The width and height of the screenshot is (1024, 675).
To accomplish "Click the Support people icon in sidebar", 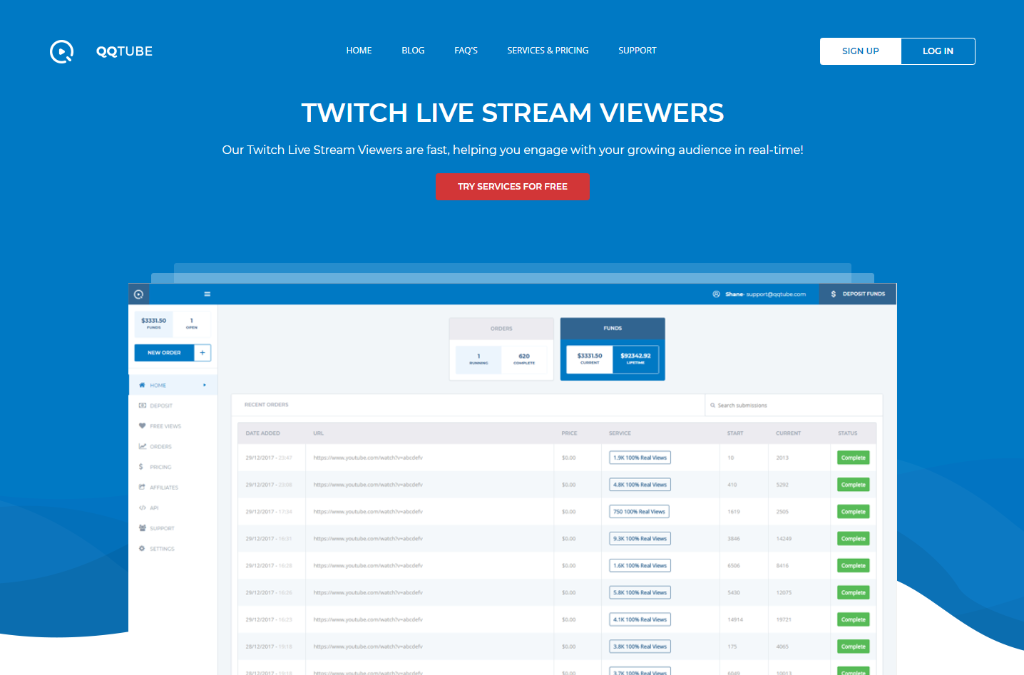I will point(142,528).
